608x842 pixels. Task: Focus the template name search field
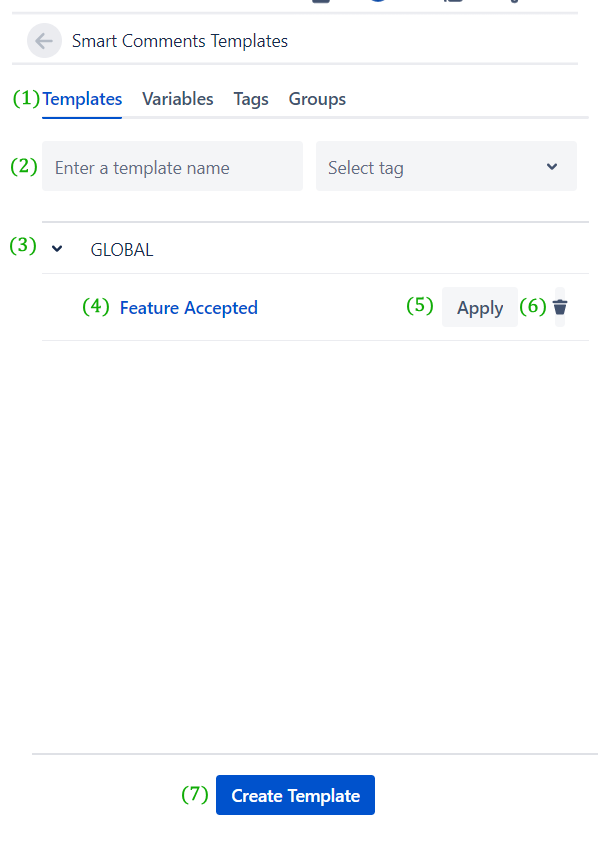coord(172,167)
